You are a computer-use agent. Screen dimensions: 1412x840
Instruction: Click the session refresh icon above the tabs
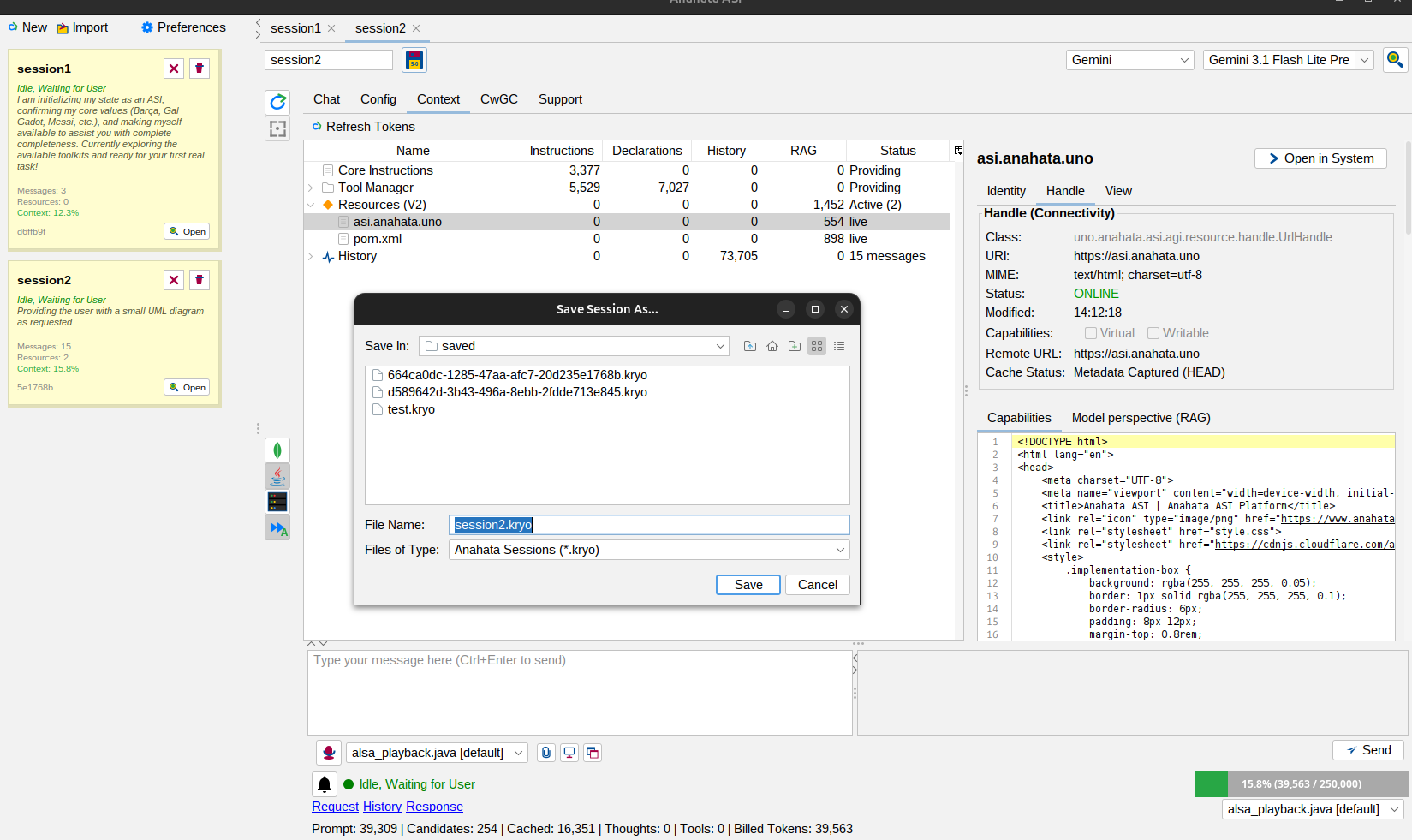[277, 101]
